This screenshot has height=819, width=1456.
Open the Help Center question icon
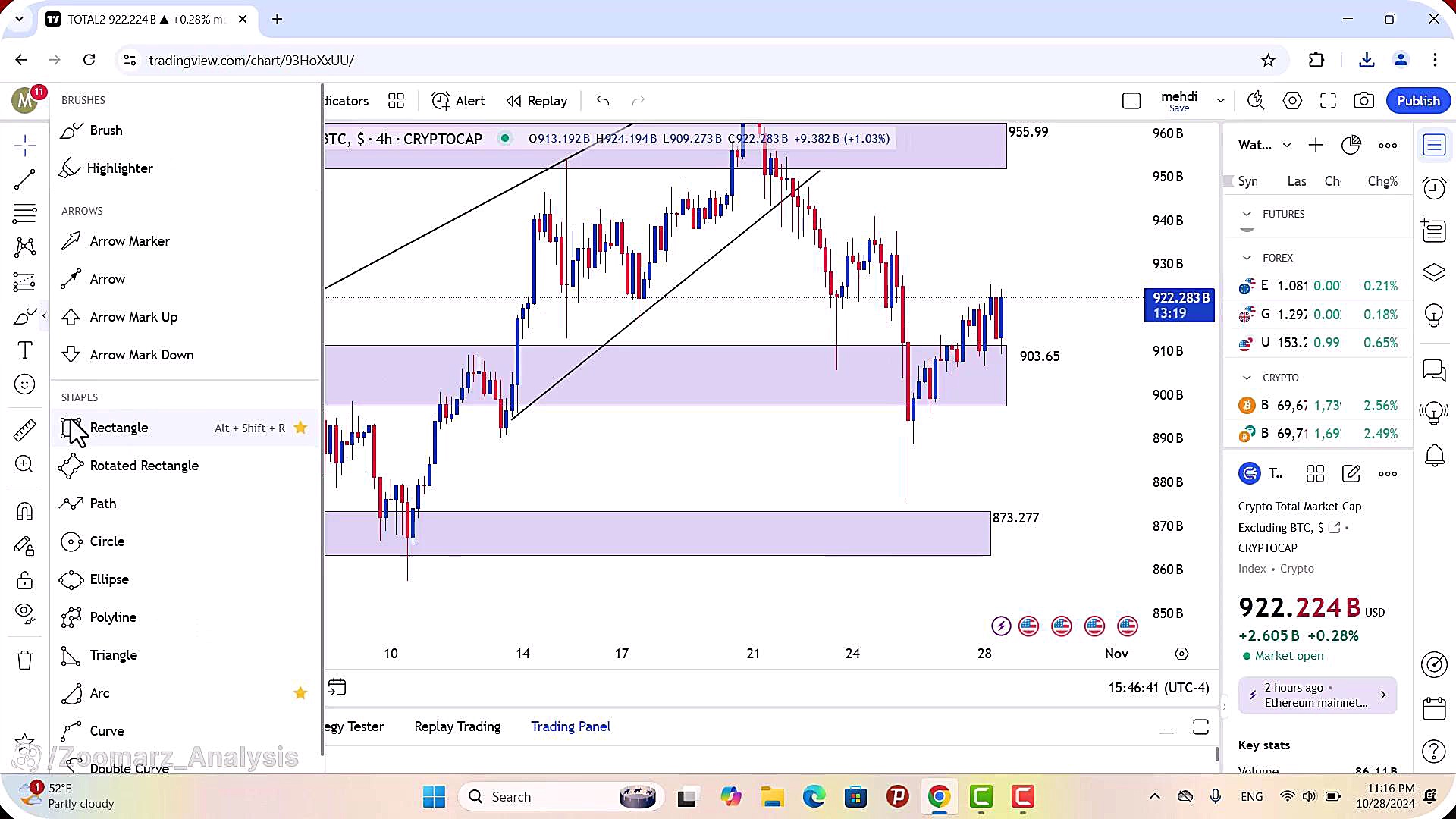pyautogui.click(x=1434, y=752)
